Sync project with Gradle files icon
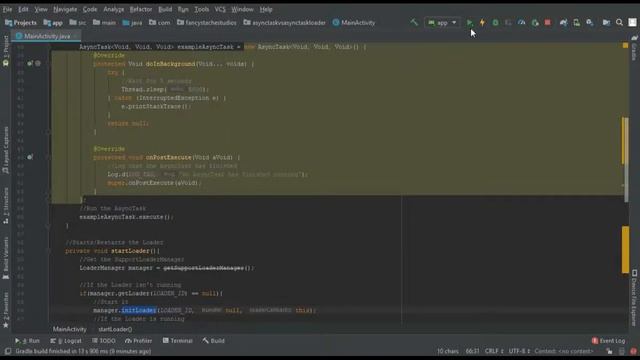 [564, 22]
